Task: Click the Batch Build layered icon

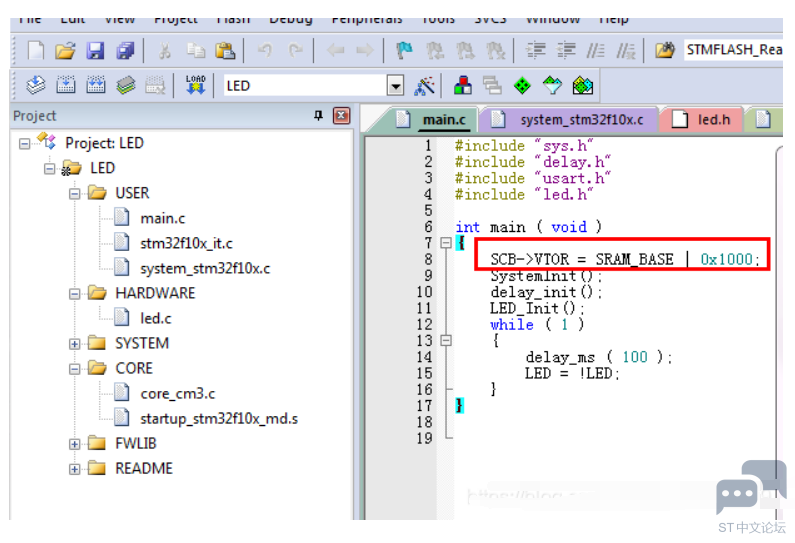Action: (x=126, y=85)
